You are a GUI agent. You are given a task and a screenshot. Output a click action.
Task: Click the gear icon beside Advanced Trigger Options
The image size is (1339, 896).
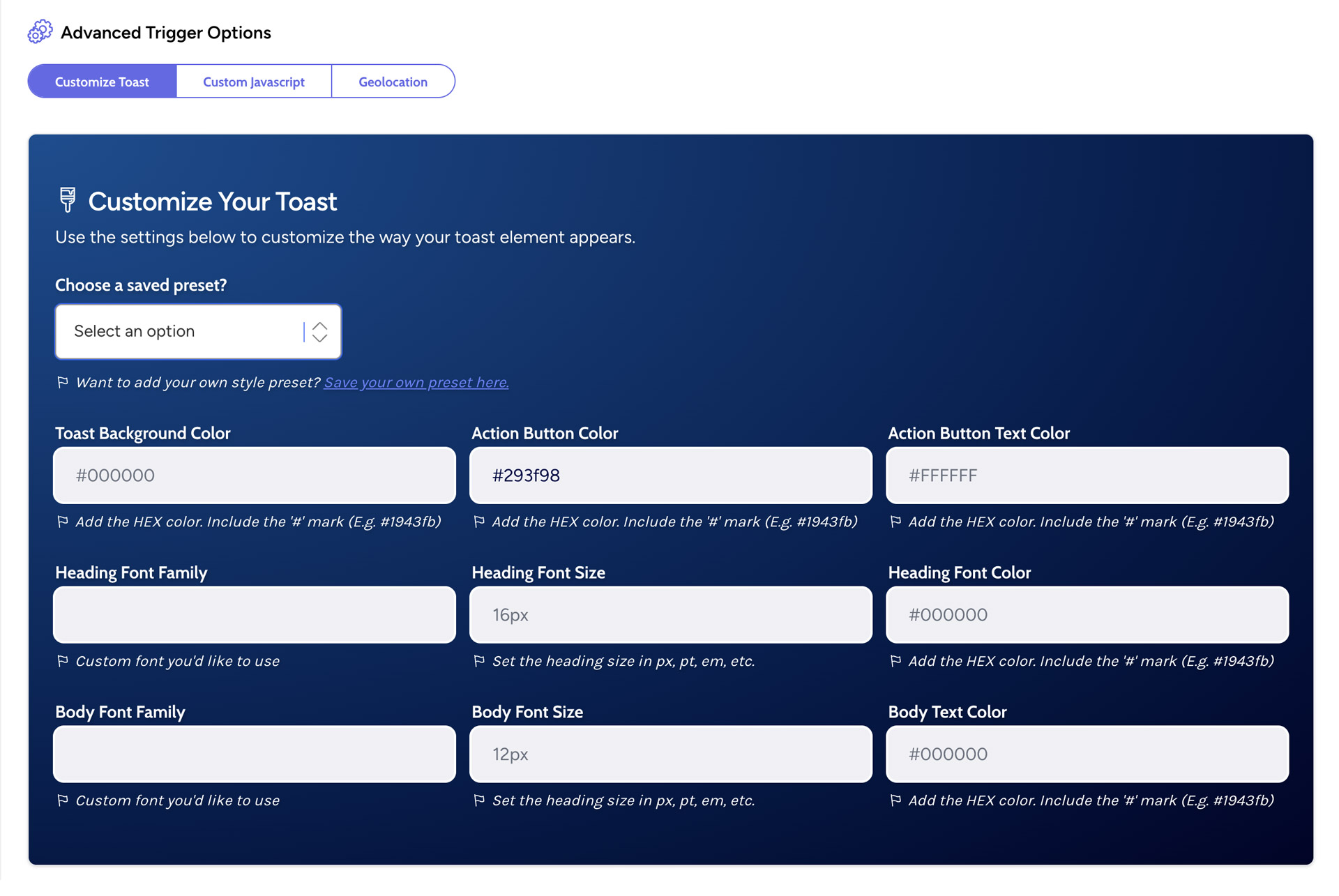(x=40, y=32)
